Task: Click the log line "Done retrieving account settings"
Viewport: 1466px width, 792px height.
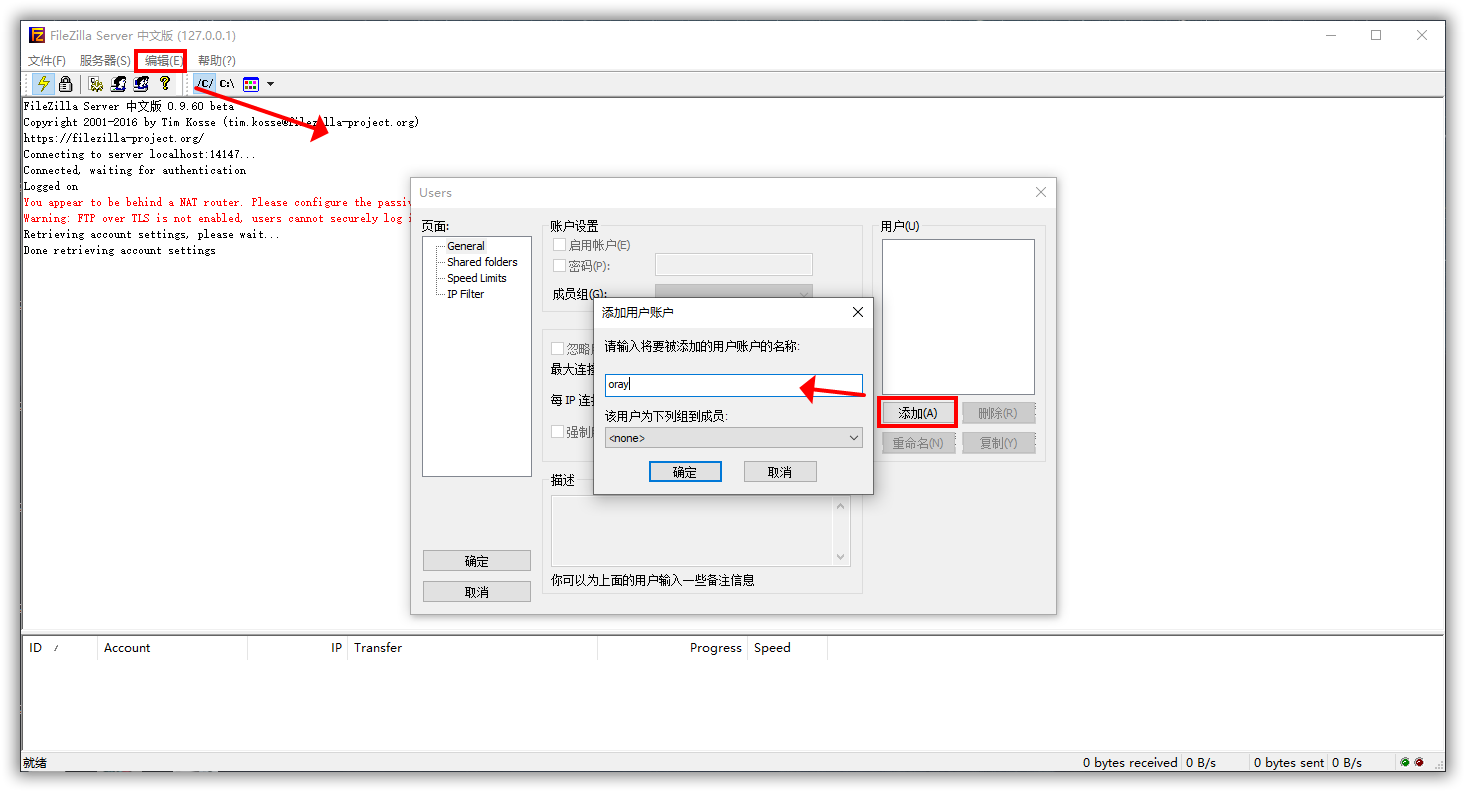Action: tap(120, 250)
